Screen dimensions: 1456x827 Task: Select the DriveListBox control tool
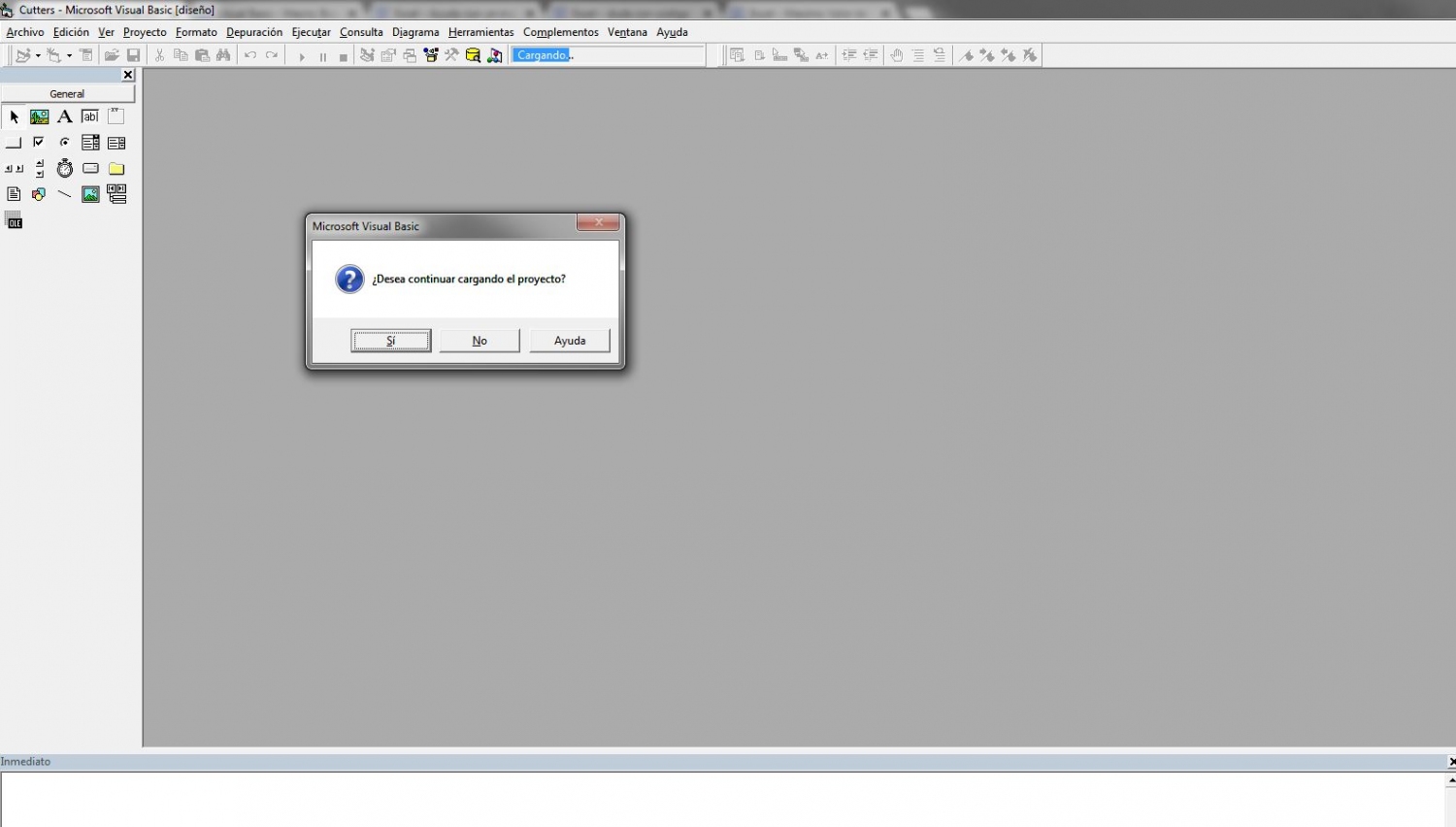tap(90, 169)
